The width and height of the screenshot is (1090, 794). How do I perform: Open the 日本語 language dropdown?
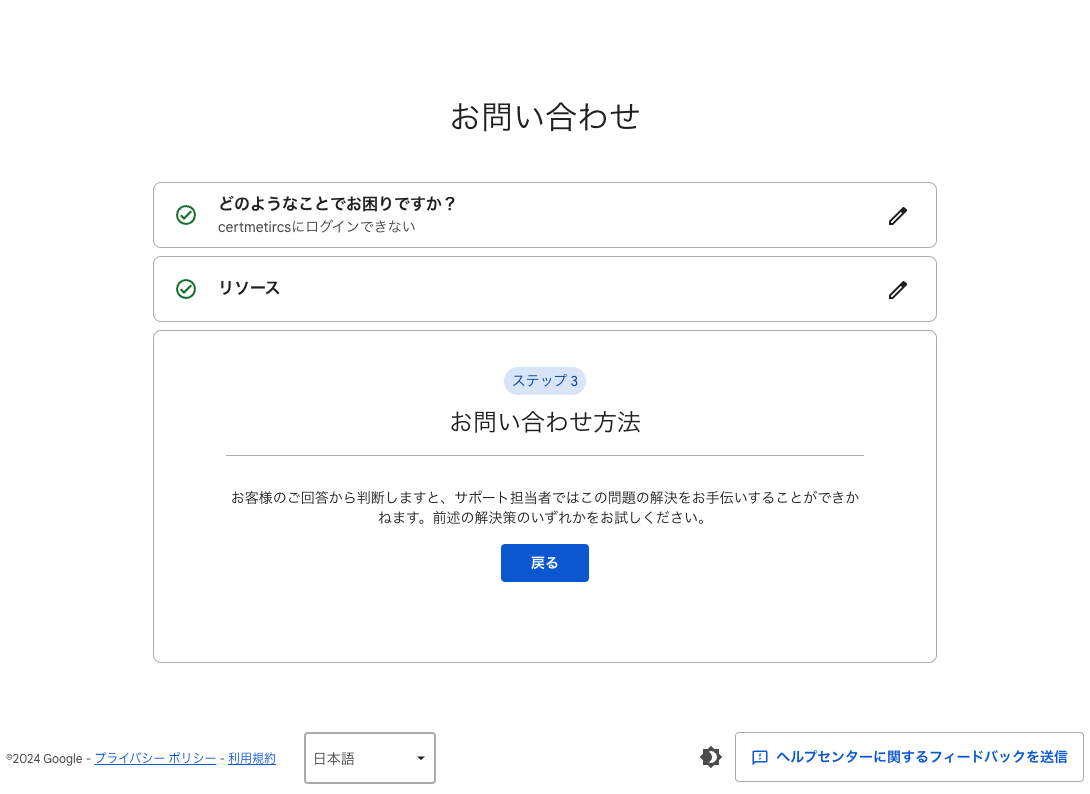click(x=370, y=758)
